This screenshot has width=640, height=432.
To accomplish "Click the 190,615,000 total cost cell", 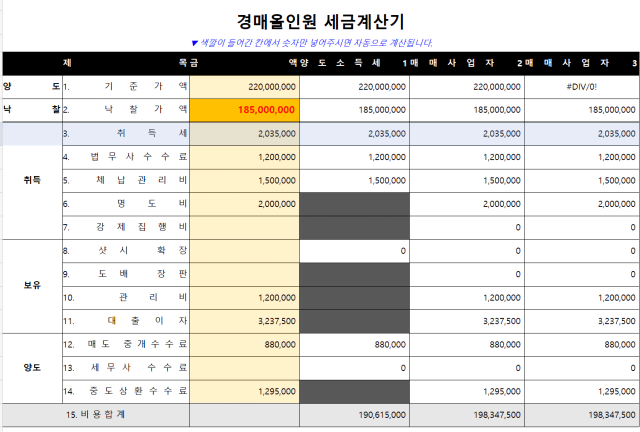I will click(x=354, y=415).
